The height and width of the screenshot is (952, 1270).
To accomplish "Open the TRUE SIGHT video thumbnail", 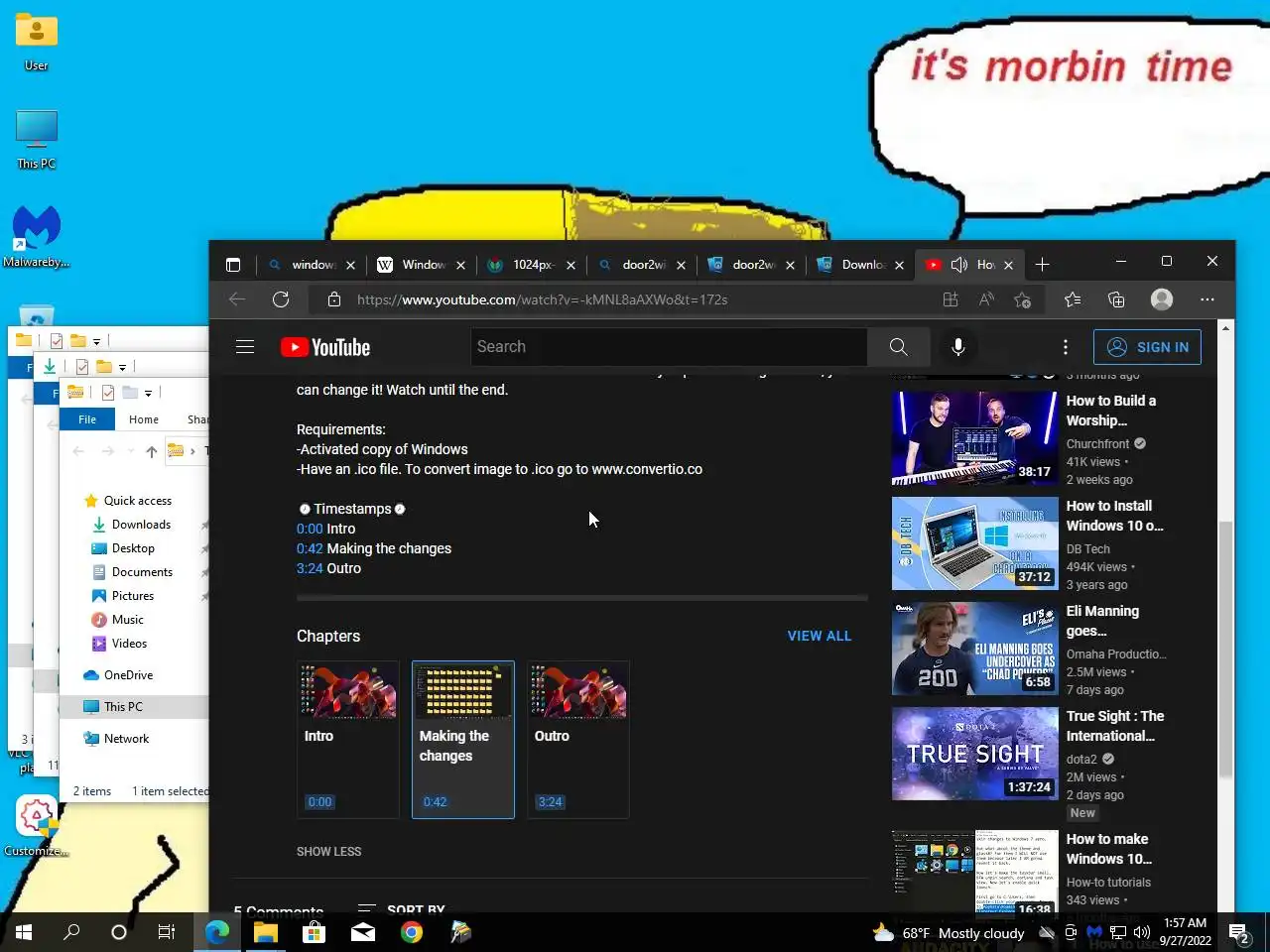I will (974, 754).
